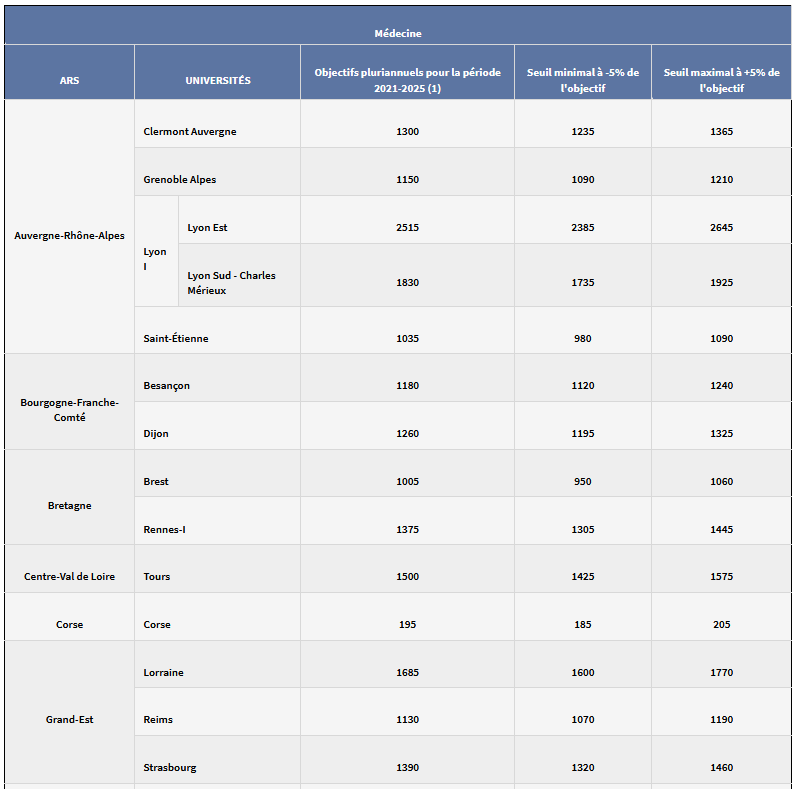The height and width of the screenshot is (789, 796).
Task: Click the Médecine table title header
Action: coord(398,33)
